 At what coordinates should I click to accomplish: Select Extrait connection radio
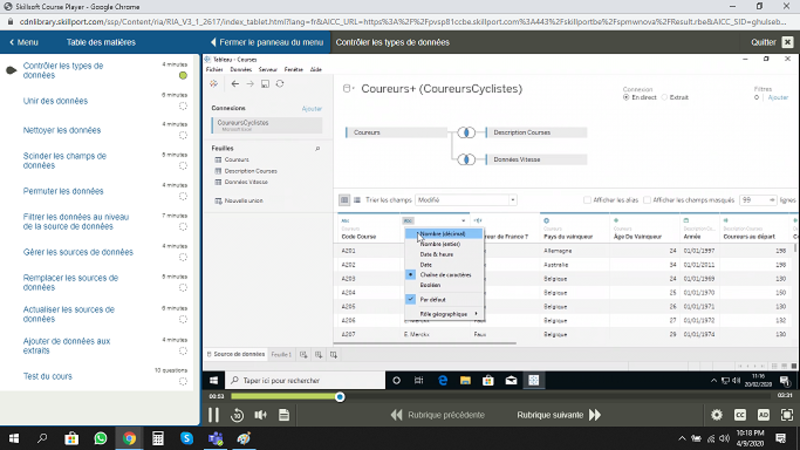point(664,97)
